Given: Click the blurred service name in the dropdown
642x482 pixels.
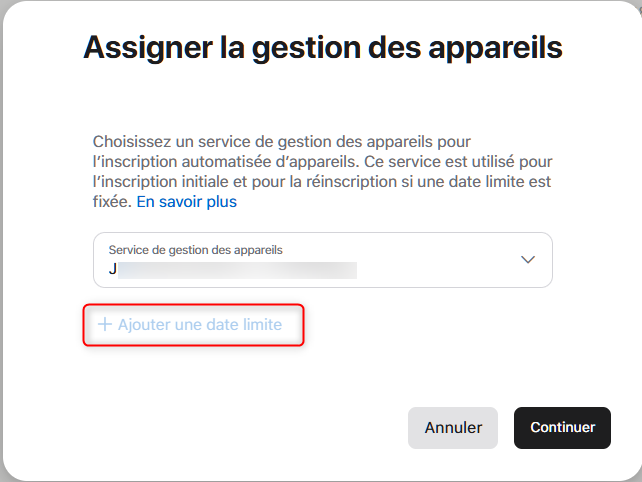Looking at the screenshot, I should coord(238,269).
